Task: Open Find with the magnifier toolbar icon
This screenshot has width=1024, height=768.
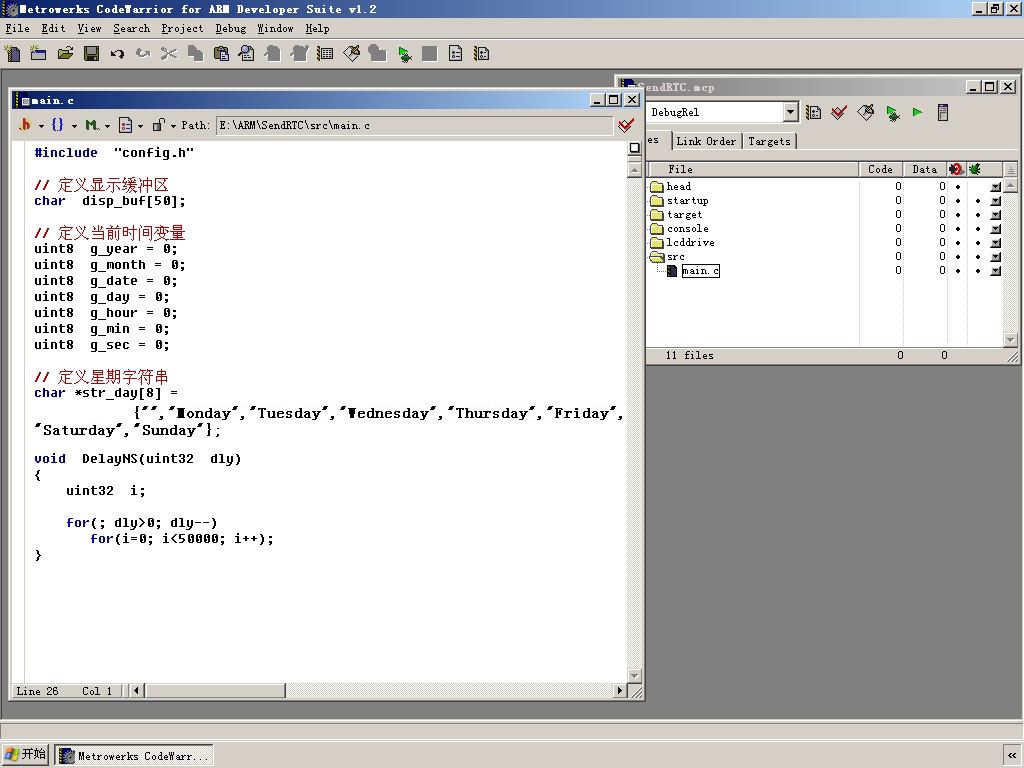Action: tap(247, 54)
